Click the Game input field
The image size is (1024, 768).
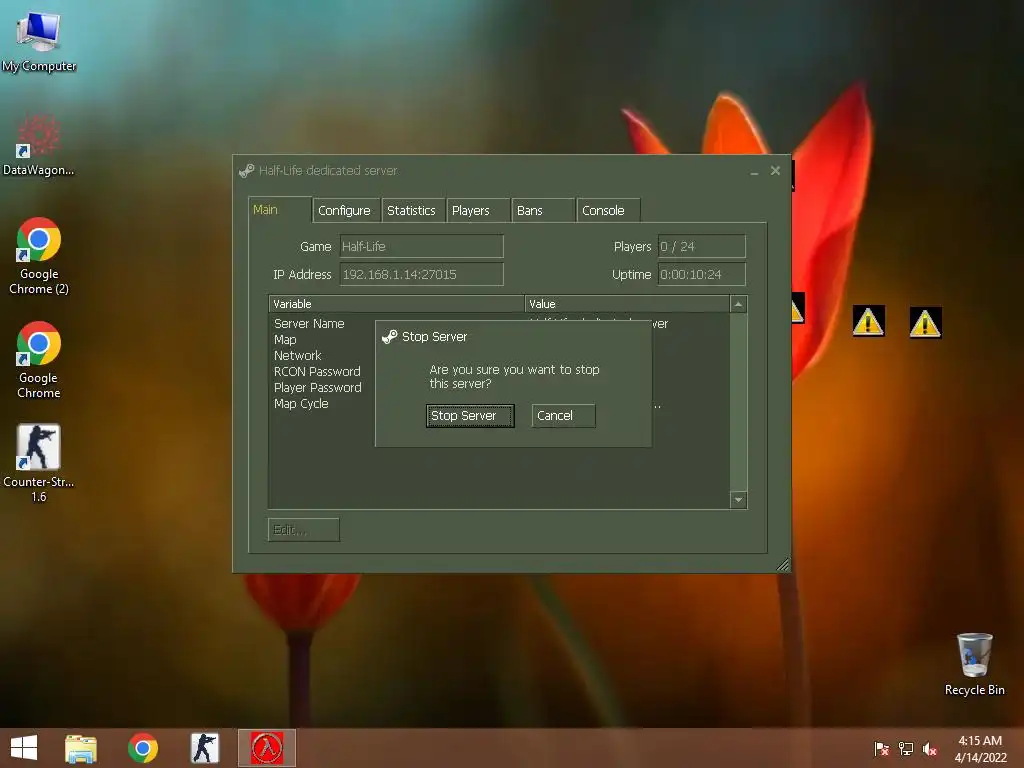click(421, 246)
